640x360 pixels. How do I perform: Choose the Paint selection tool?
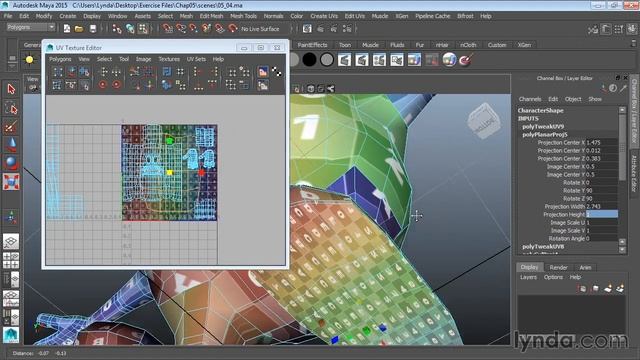pos(11,127)
